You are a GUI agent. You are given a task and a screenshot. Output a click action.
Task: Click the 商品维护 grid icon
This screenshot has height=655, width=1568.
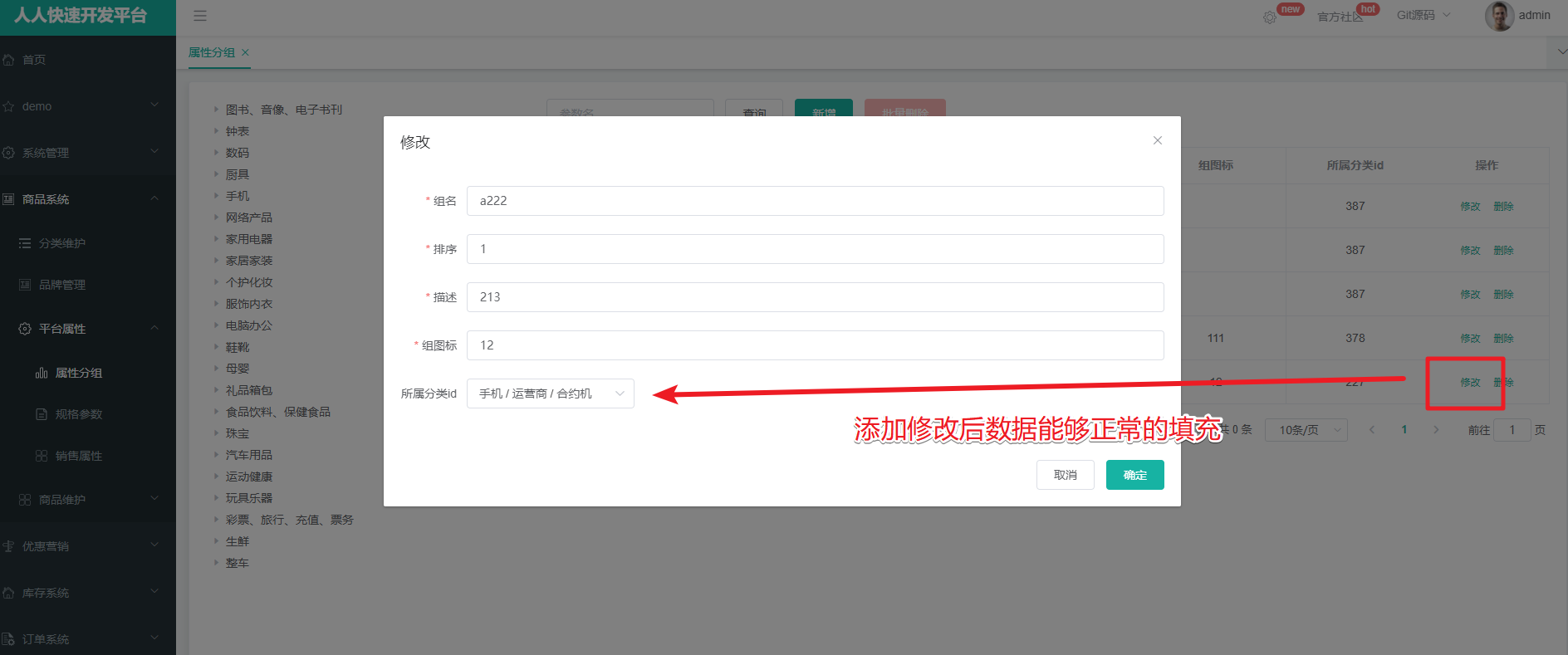coord(25,500)
